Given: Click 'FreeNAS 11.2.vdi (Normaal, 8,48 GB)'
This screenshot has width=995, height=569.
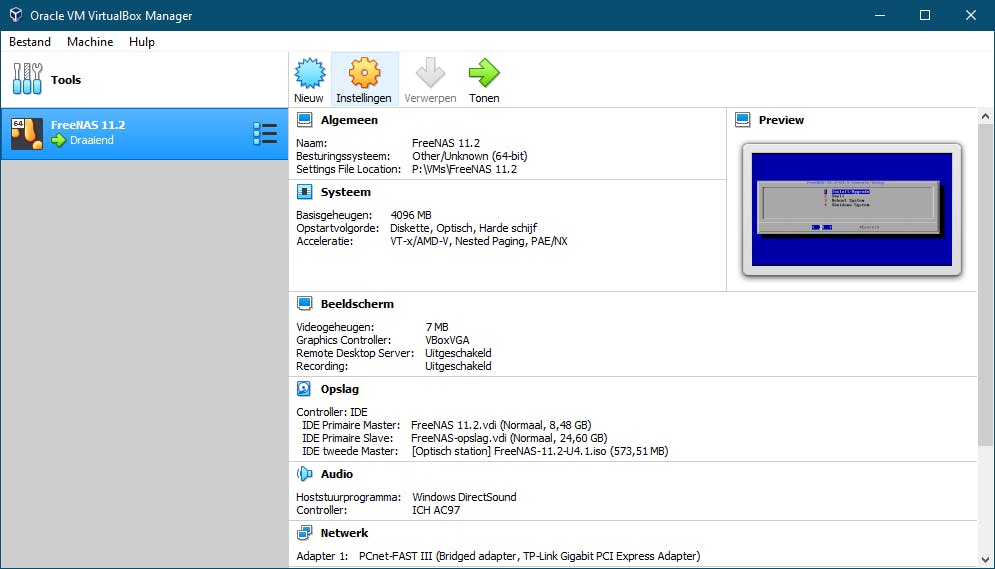Looking at the screenshot, I should [501, 425].
